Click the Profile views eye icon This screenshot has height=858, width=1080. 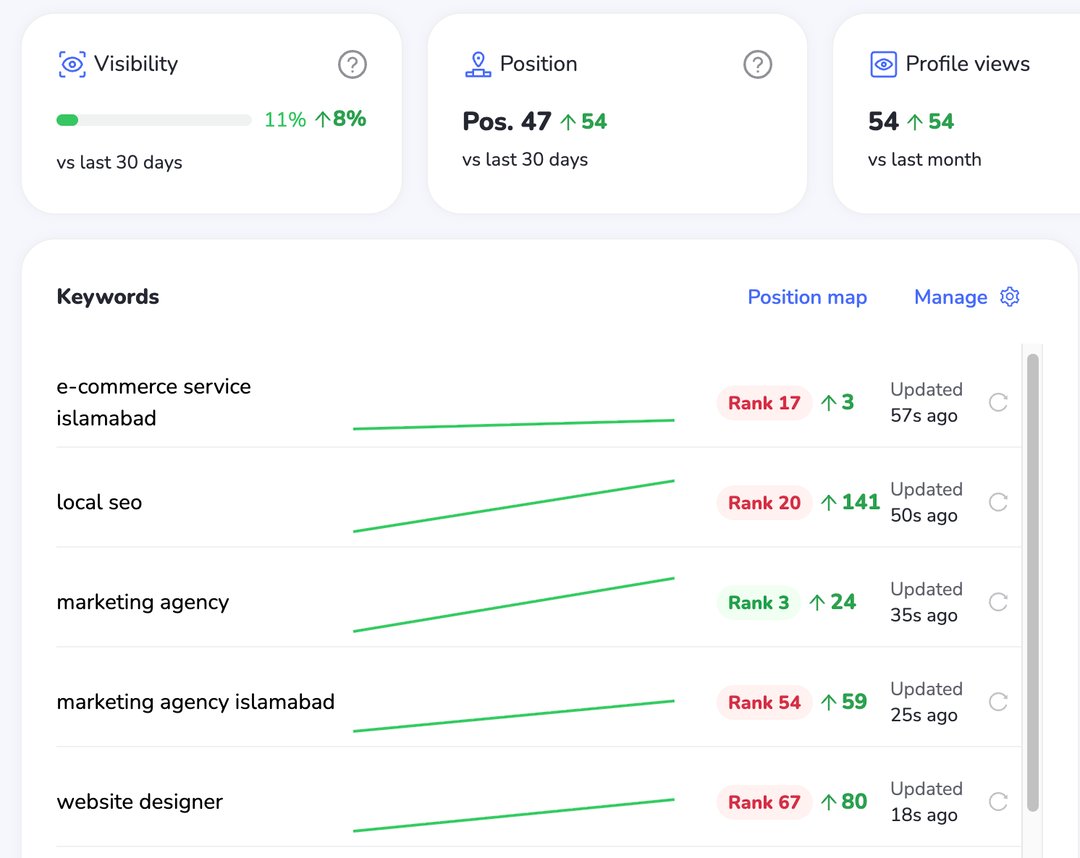[x=883, y=65]
